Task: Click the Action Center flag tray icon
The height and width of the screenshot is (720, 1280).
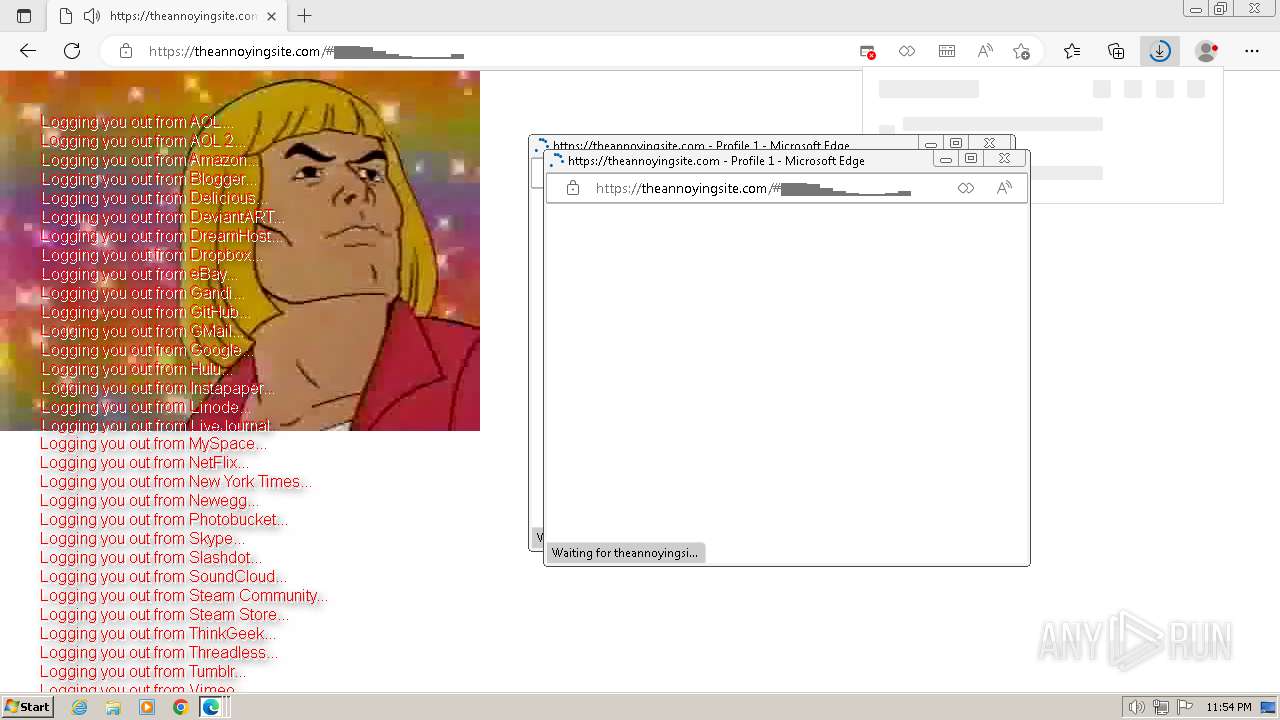Action: click(x=1185, y=707)
